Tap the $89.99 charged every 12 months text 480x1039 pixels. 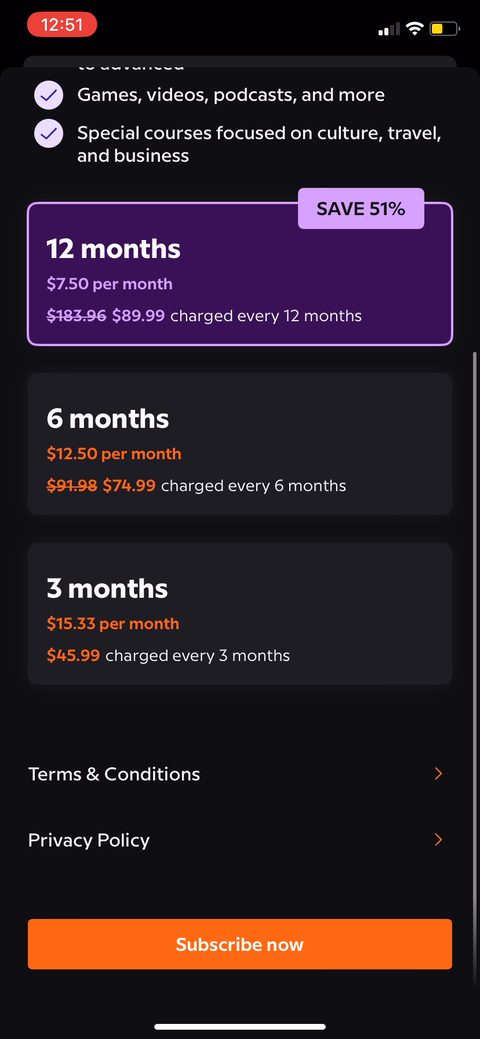click(237, 316)
